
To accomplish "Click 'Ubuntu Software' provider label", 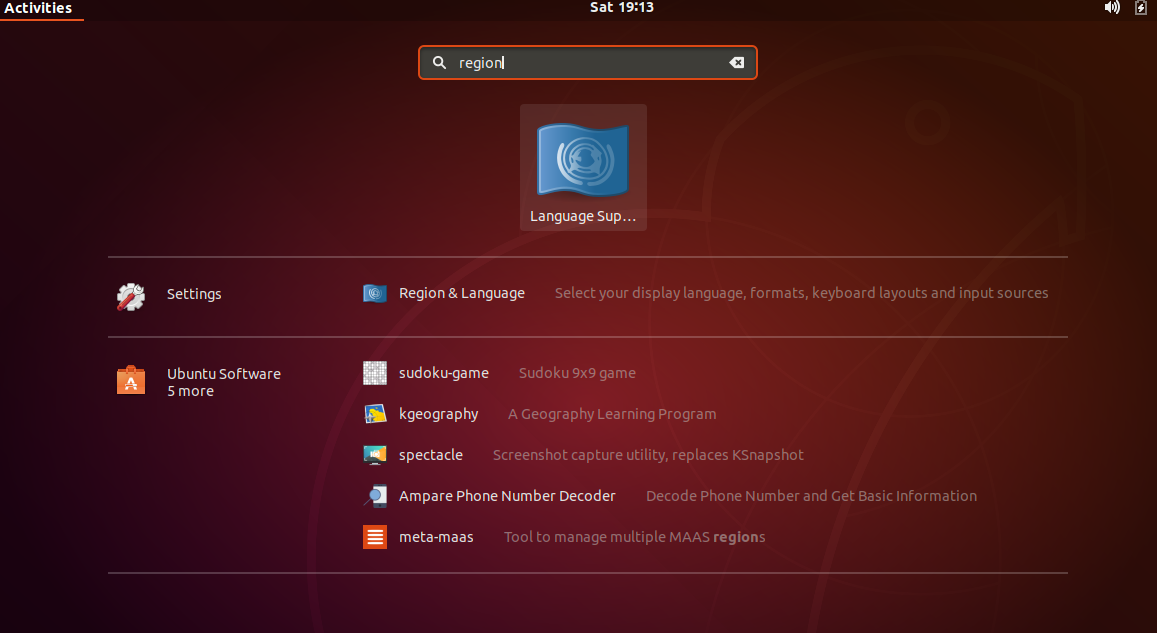I will pyautogui.click(x=224, y=373).
